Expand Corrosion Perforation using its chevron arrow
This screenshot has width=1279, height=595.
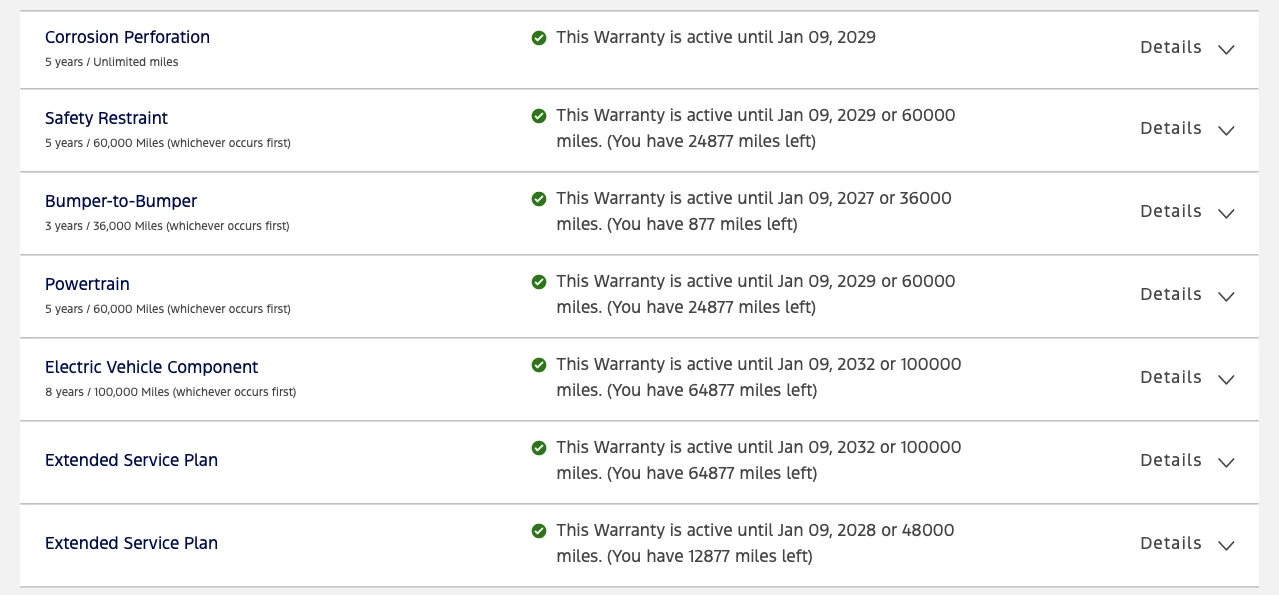pos(1226,49)
